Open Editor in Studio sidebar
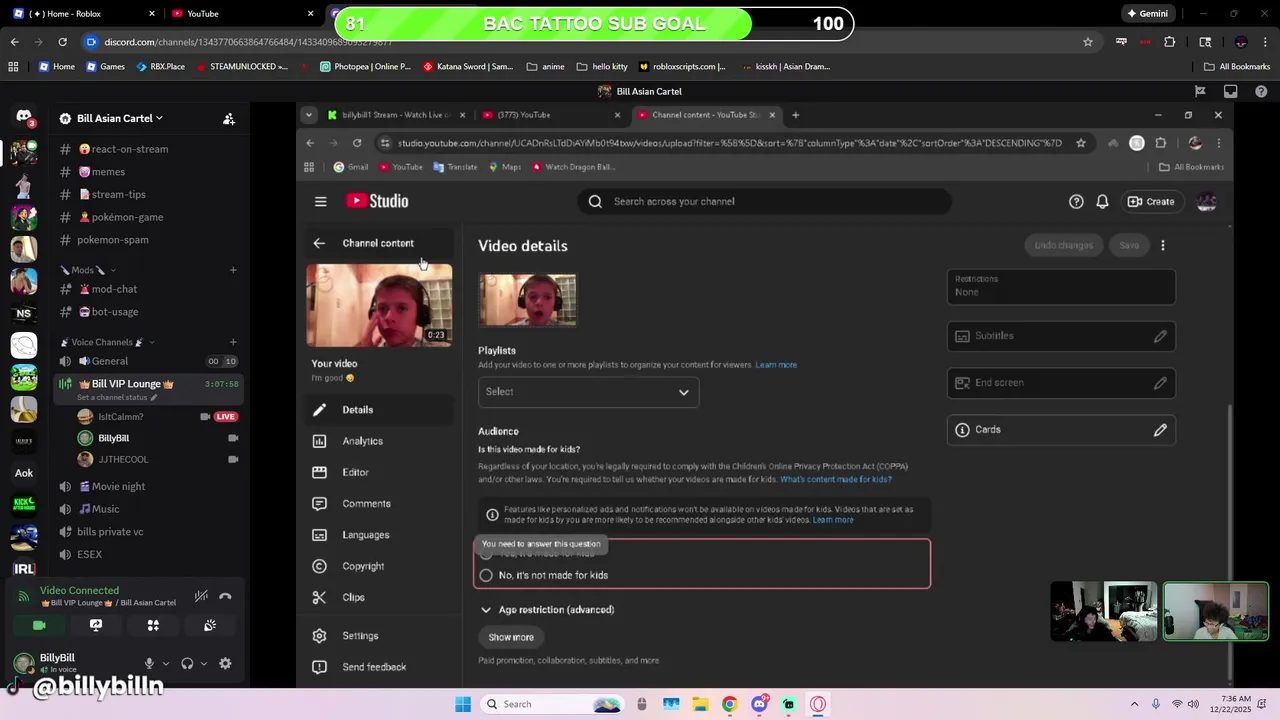 [x=379, y=472]
